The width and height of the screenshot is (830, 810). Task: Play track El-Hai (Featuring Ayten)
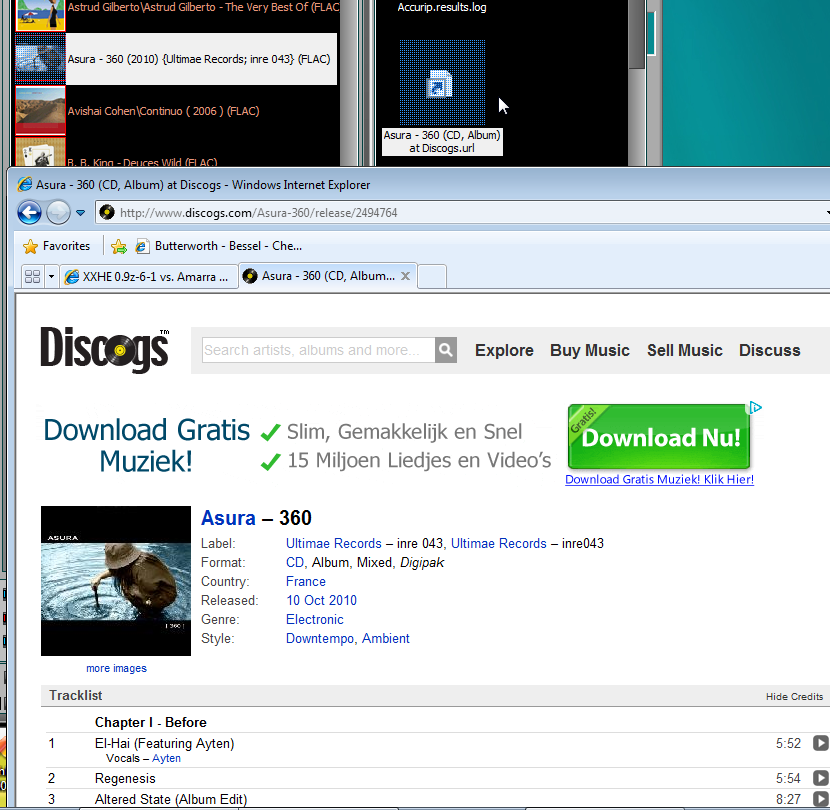coord(820,743)
